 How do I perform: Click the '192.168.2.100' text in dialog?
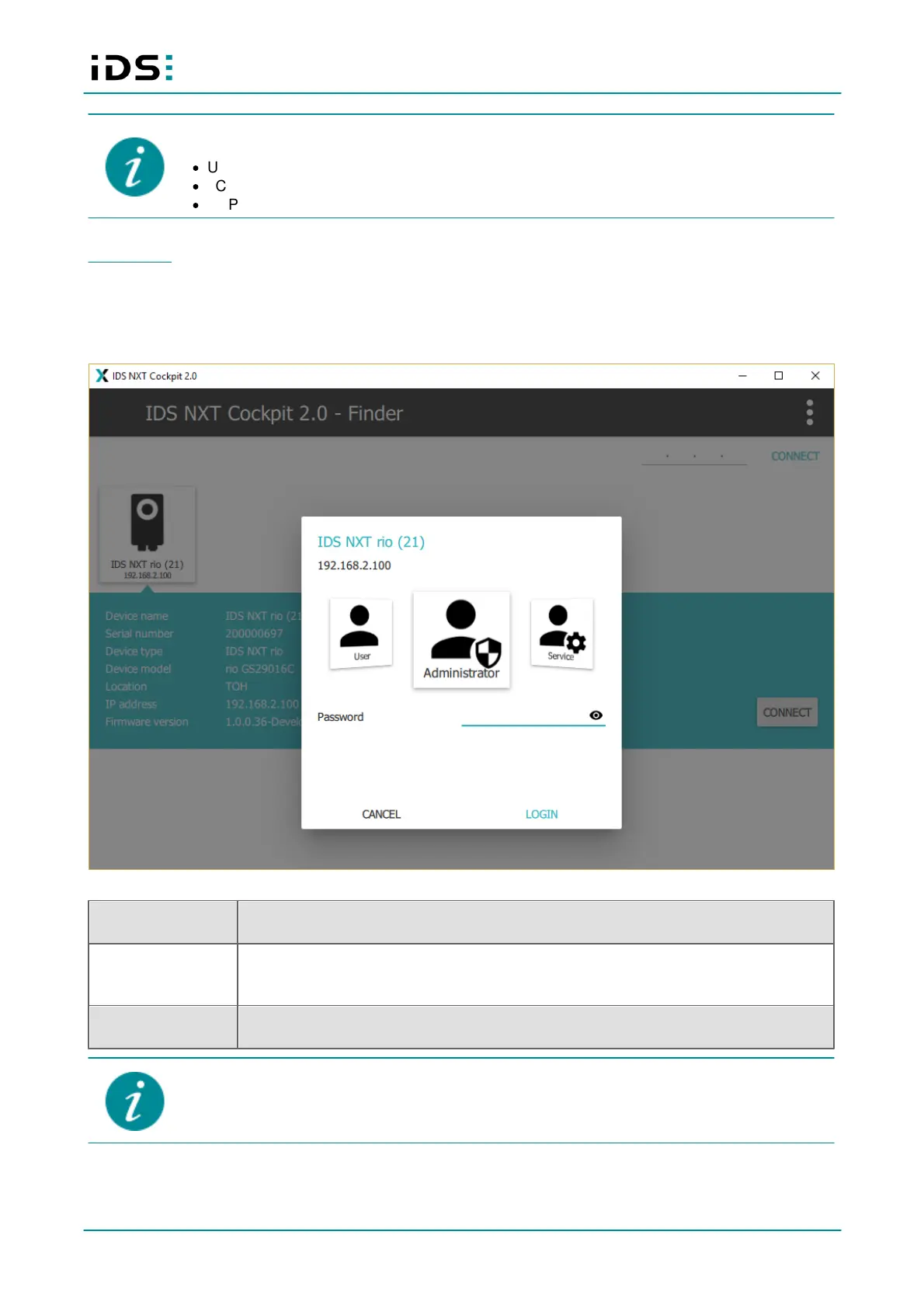tap(354, 565)
